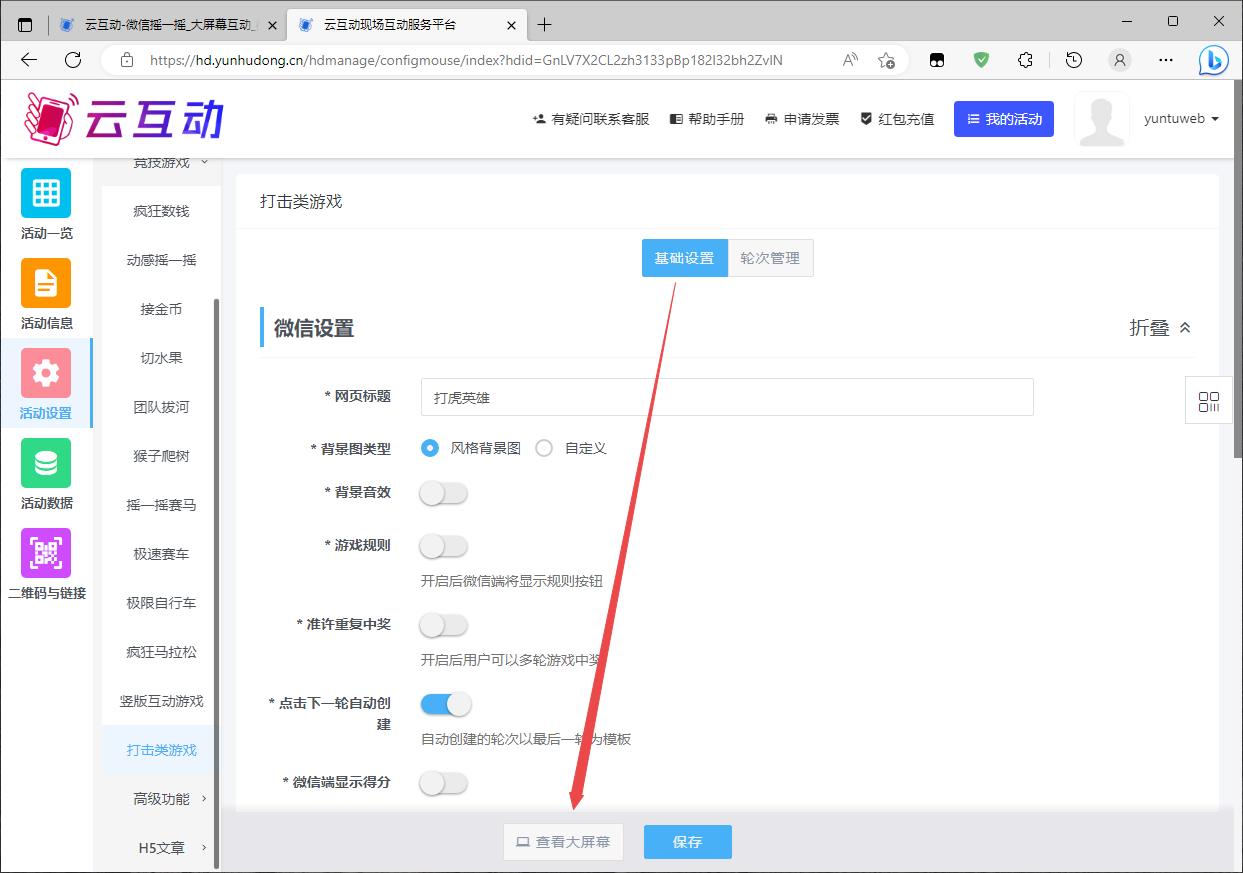Click the browser refresh icon

[73, 60]
